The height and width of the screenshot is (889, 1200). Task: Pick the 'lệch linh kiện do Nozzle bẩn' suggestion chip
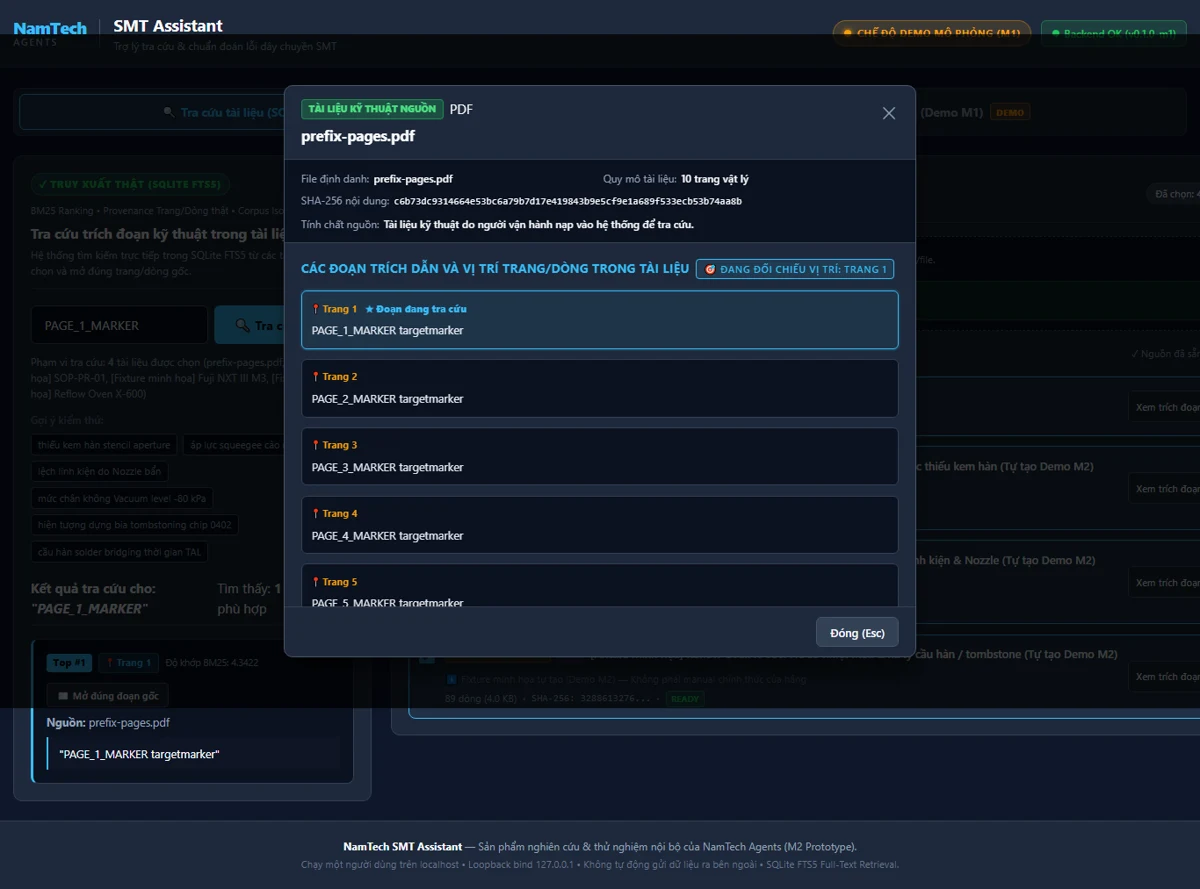[x=100, y=472]
